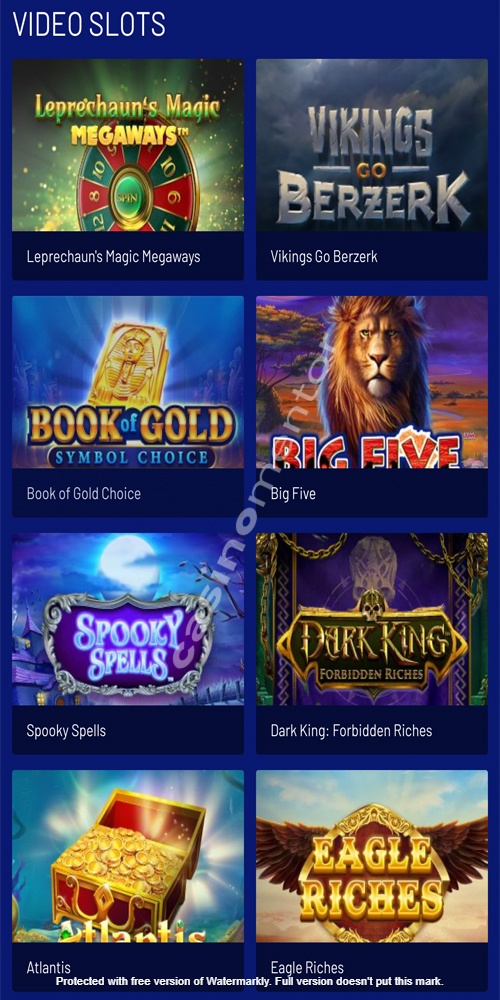500x1000 pixels.
Task: Click the golden pharaoh book icon
Action: 129,364
